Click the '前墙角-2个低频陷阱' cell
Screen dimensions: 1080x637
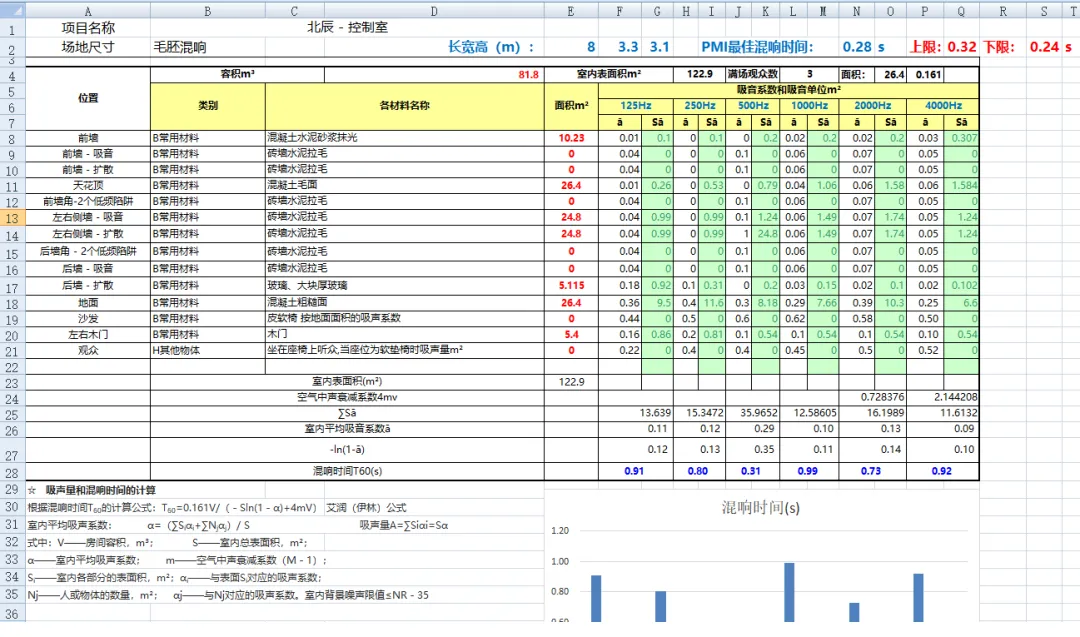point(88,201)
